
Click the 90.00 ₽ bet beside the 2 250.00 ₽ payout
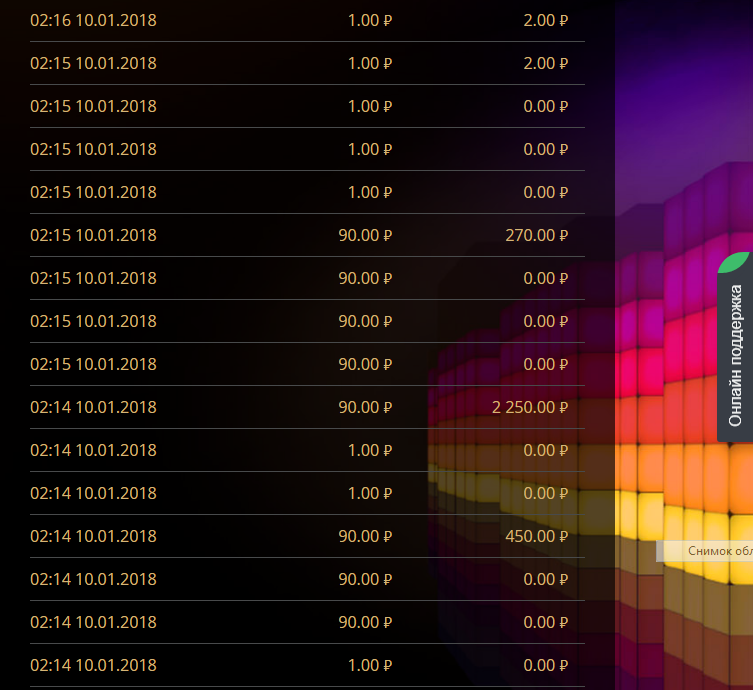click(x=365, y=407)
